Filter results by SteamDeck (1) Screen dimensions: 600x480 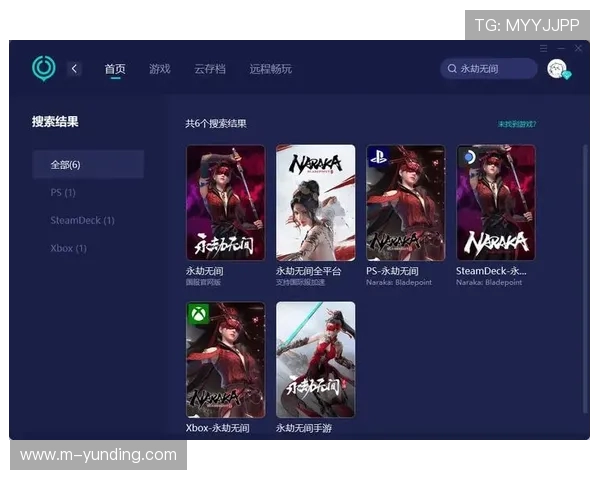(x=82, y=220)
